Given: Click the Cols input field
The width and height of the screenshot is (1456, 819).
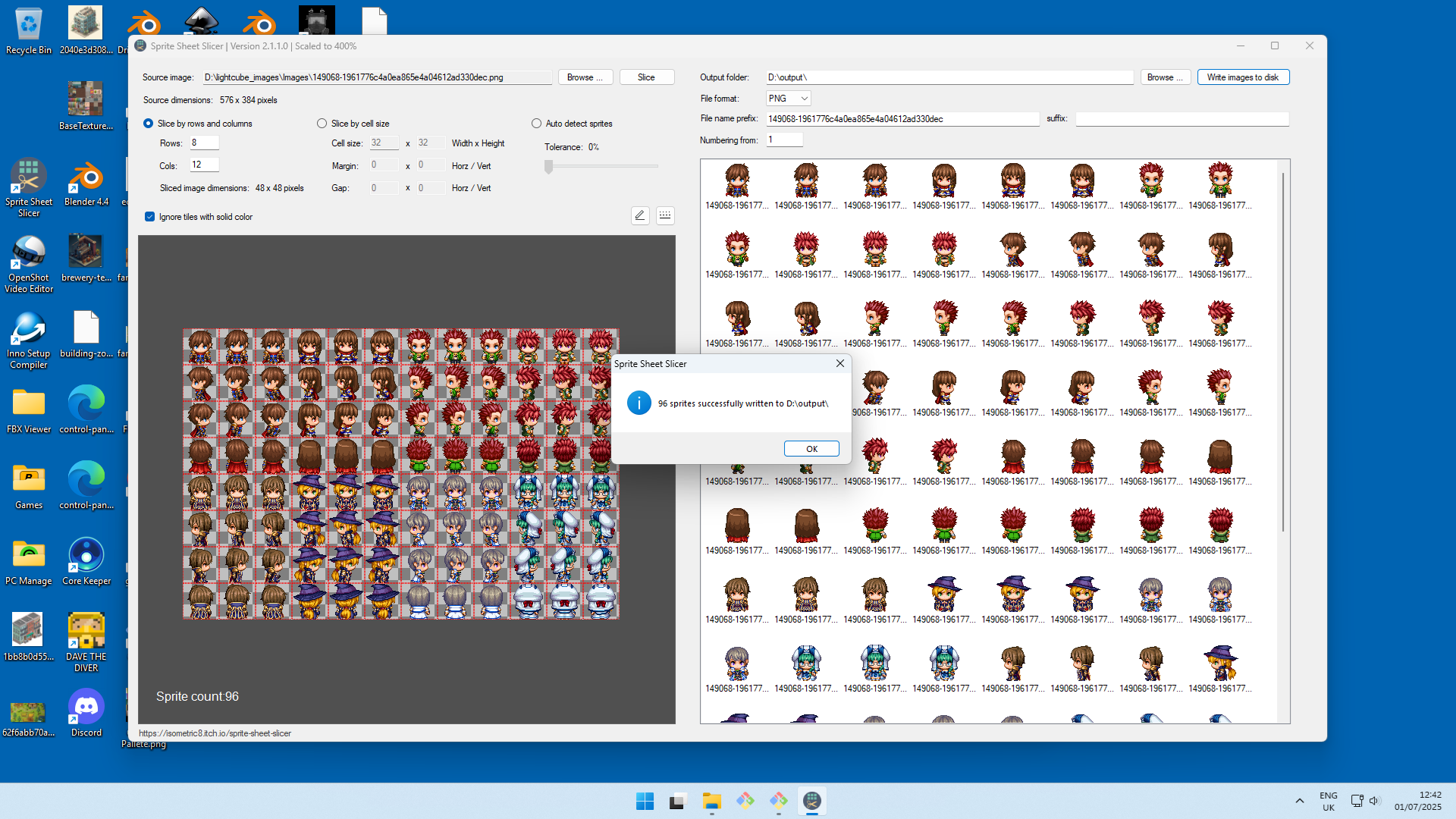Looking at the screenshot, I should click(204, 165).
